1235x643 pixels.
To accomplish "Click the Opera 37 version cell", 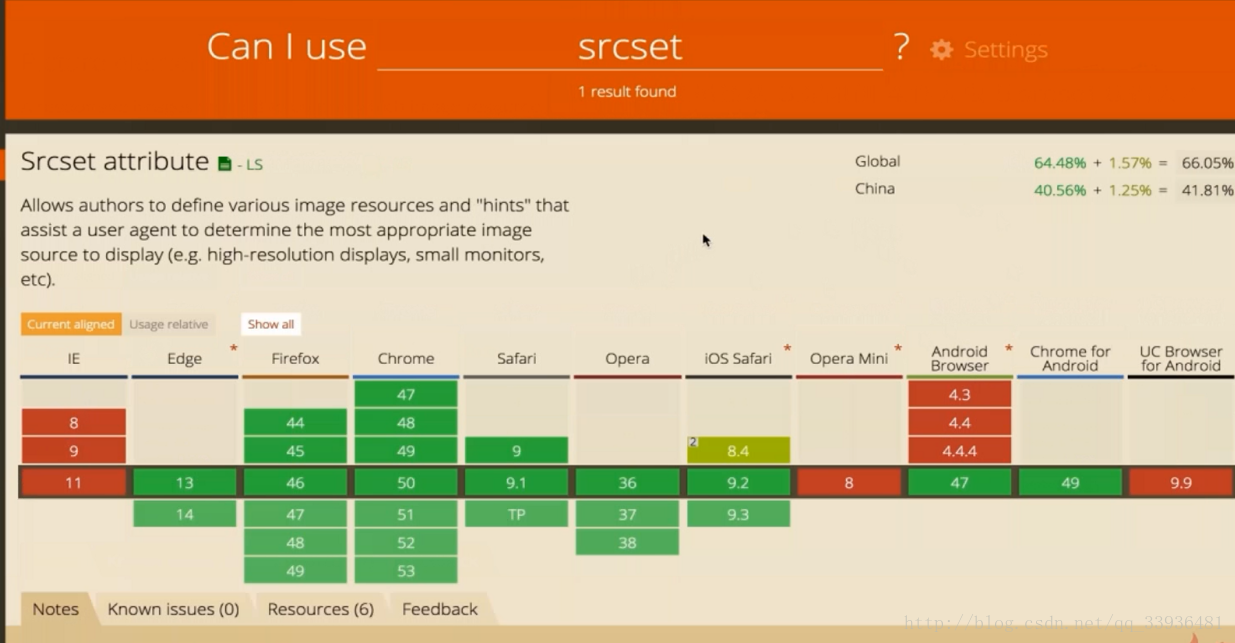I will pos(627,514).
